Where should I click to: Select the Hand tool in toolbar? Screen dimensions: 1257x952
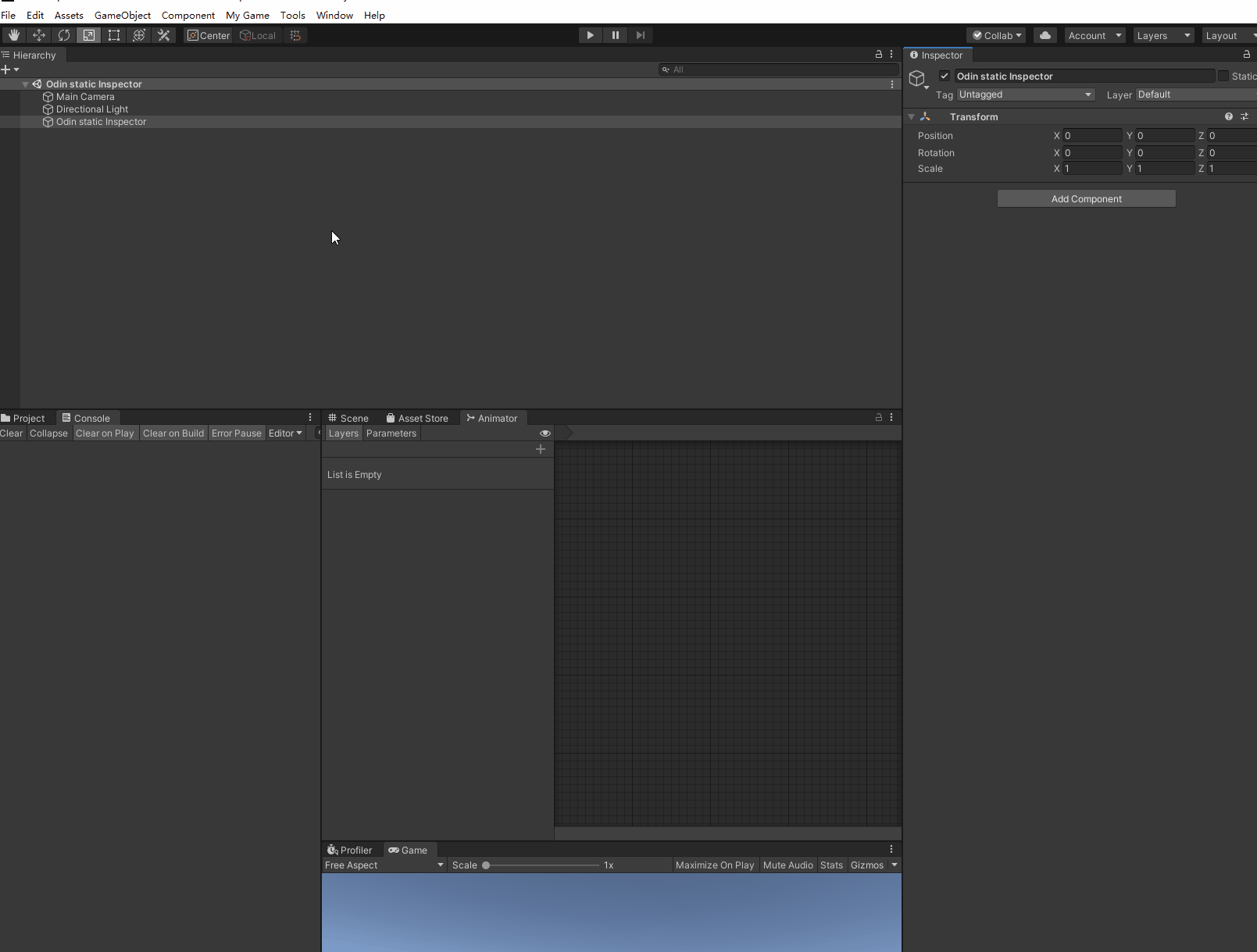pos(14,35)
